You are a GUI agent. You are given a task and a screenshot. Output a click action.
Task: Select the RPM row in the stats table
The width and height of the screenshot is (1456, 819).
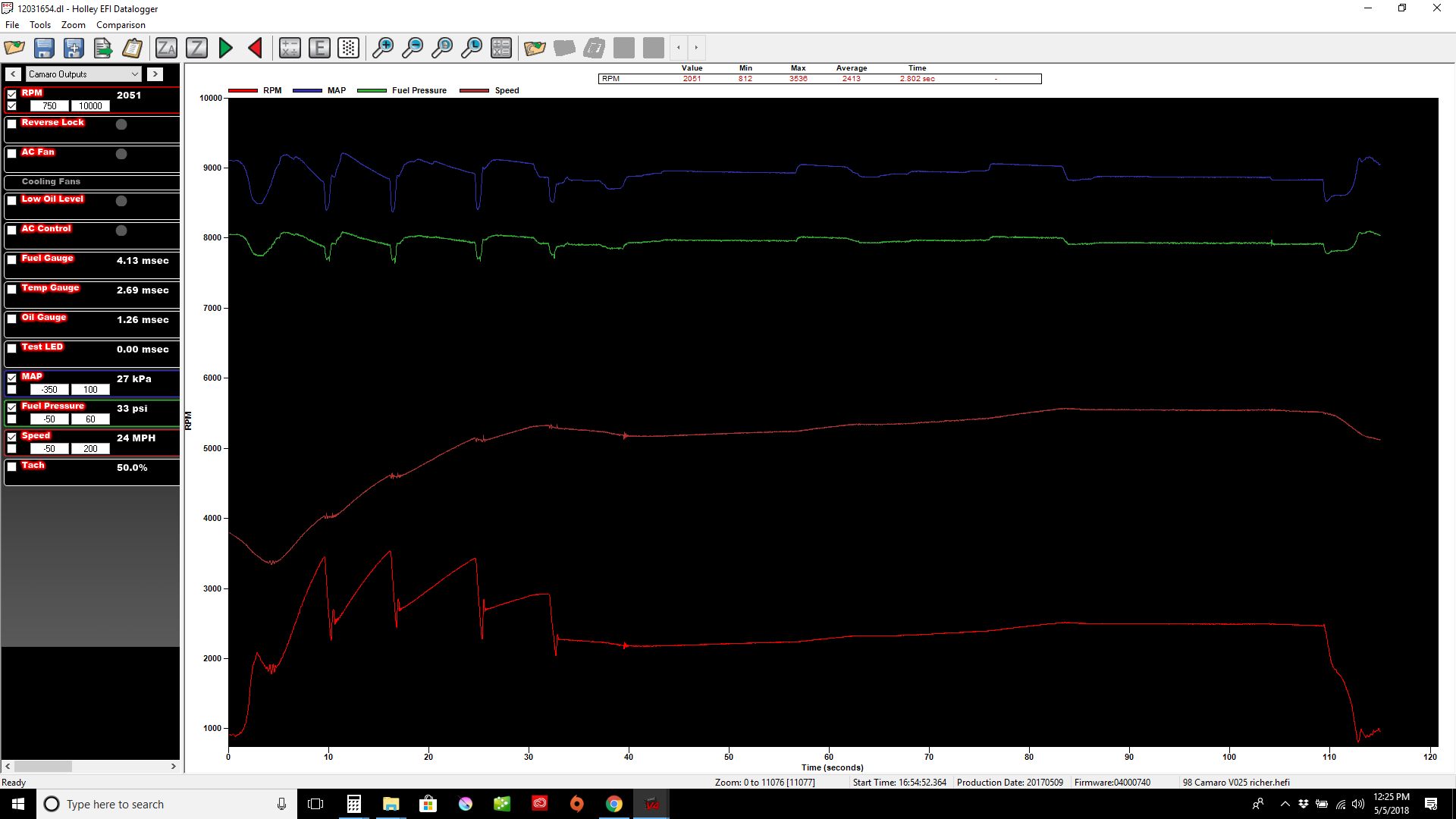610,78
